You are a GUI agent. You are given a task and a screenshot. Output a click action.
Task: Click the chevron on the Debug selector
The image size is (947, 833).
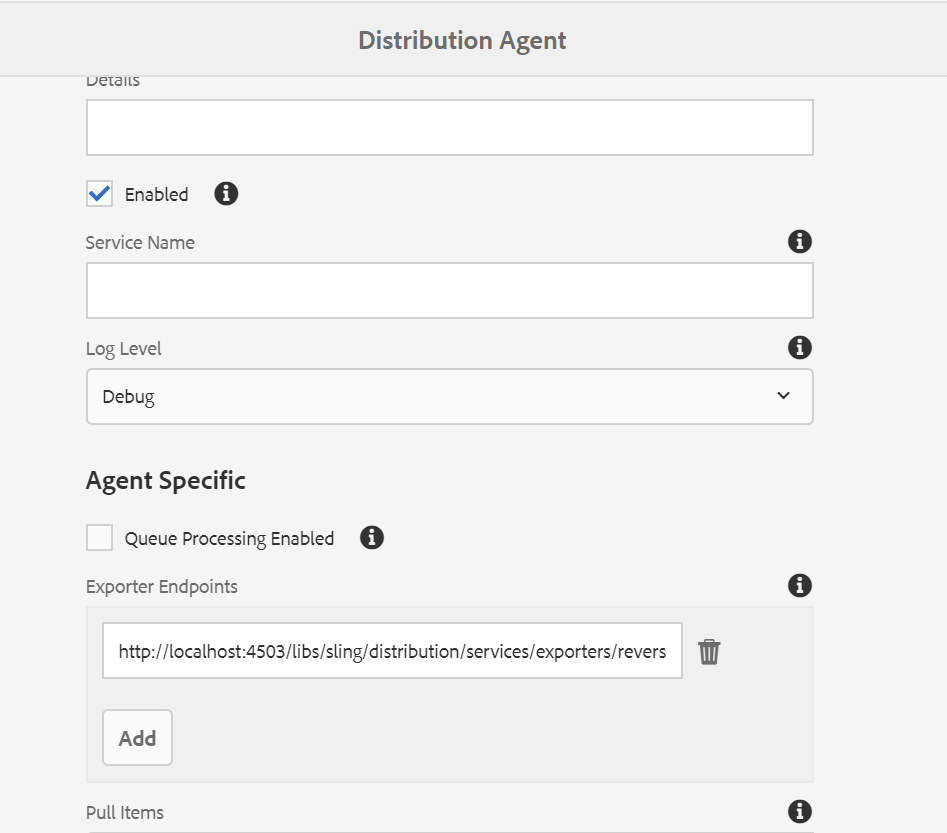pyautogui.click(x=784, y=395)
